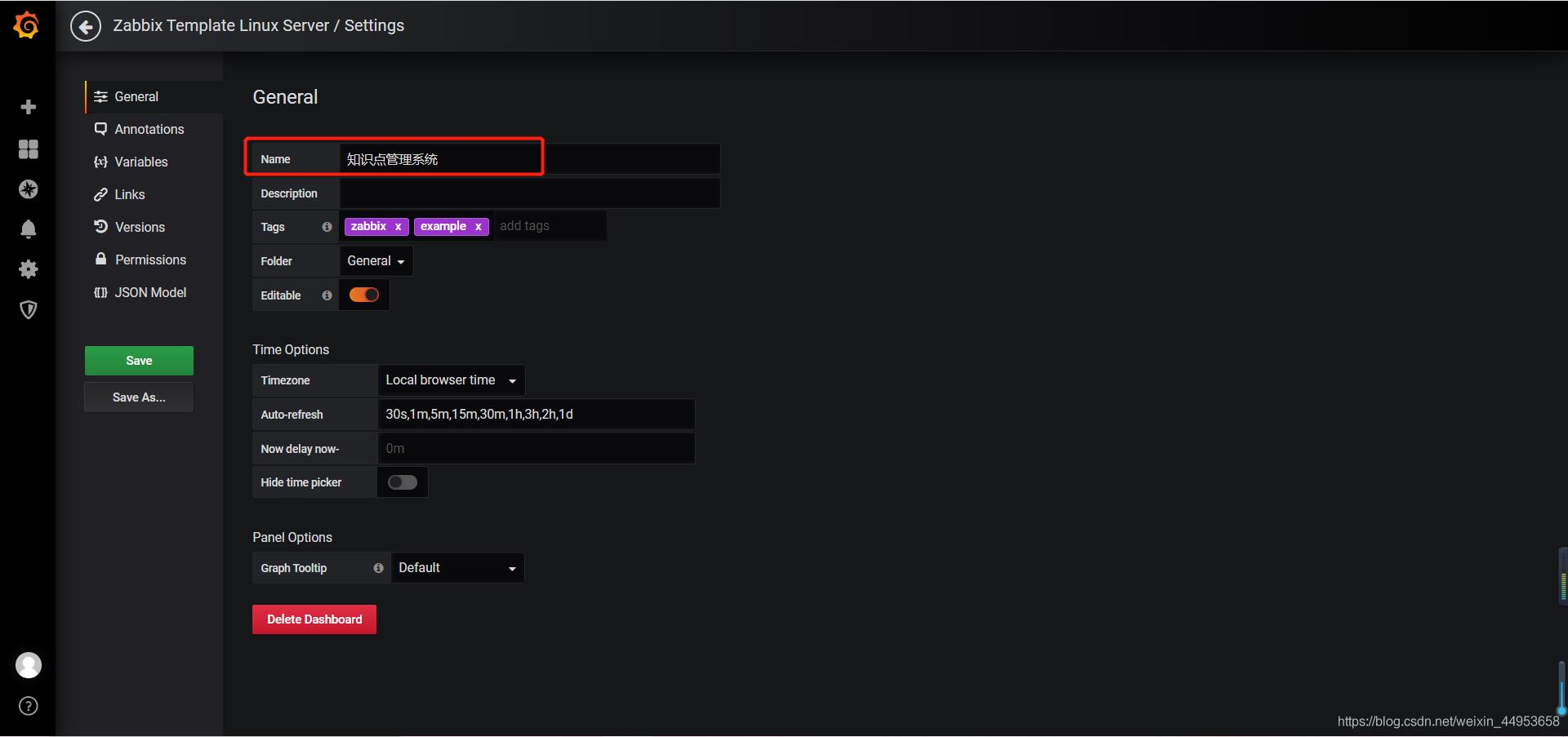Open the Create plus menu icon
This screenshot has height=737, width=1568.
[x=29, y=107]
